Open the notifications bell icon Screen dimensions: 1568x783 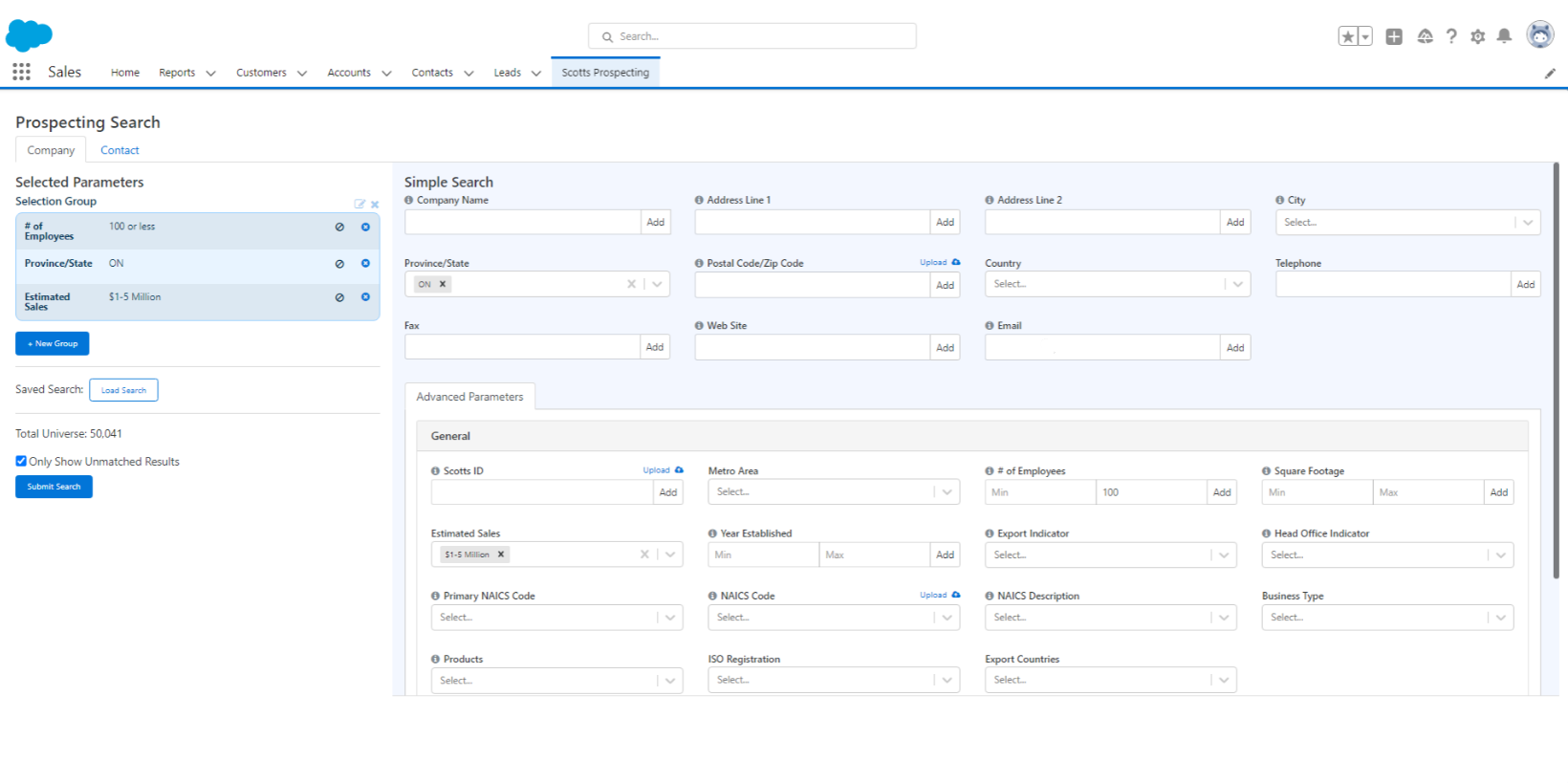tap(1504, 36)
